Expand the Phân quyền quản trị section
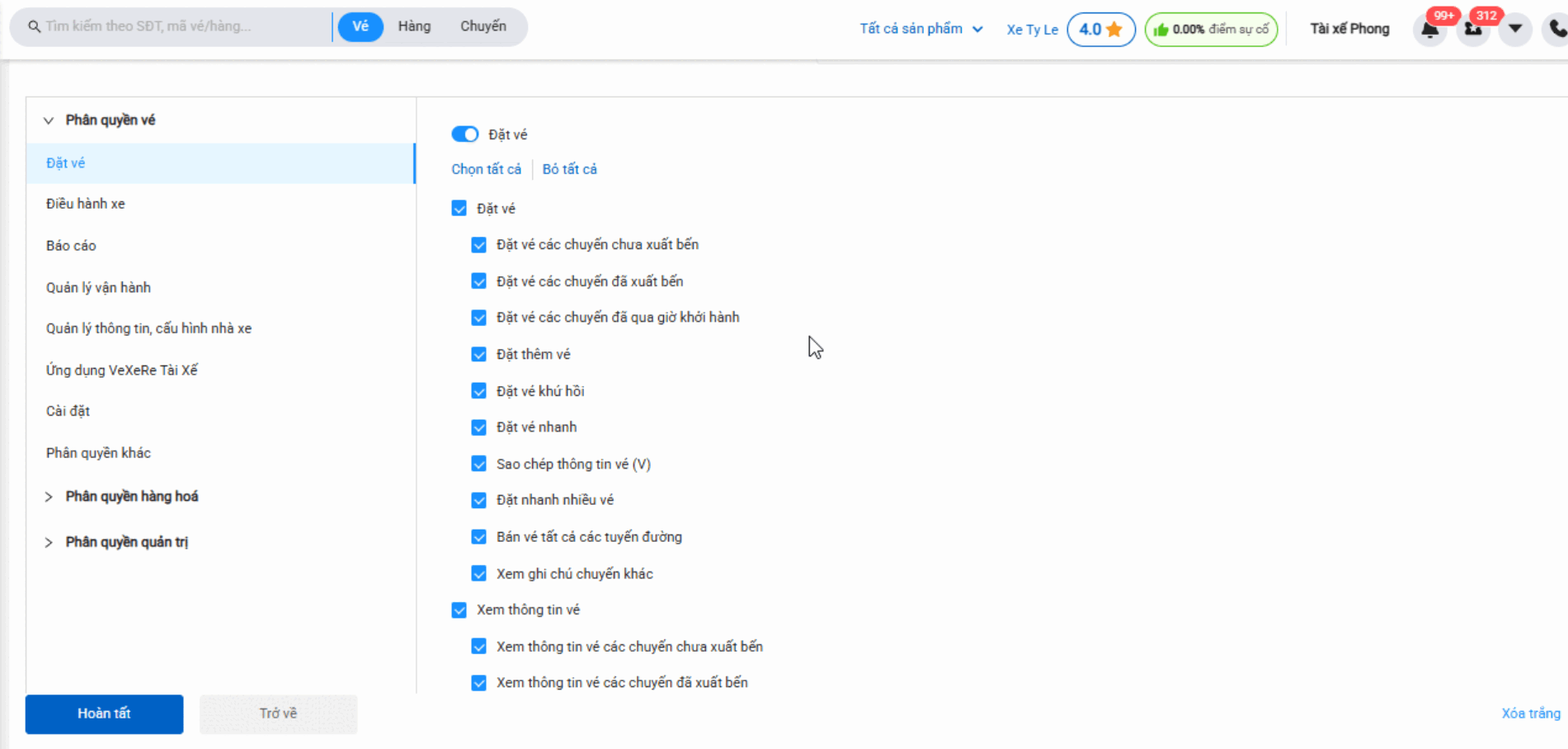Viewport: 1568px width, 749px height. 49,543
